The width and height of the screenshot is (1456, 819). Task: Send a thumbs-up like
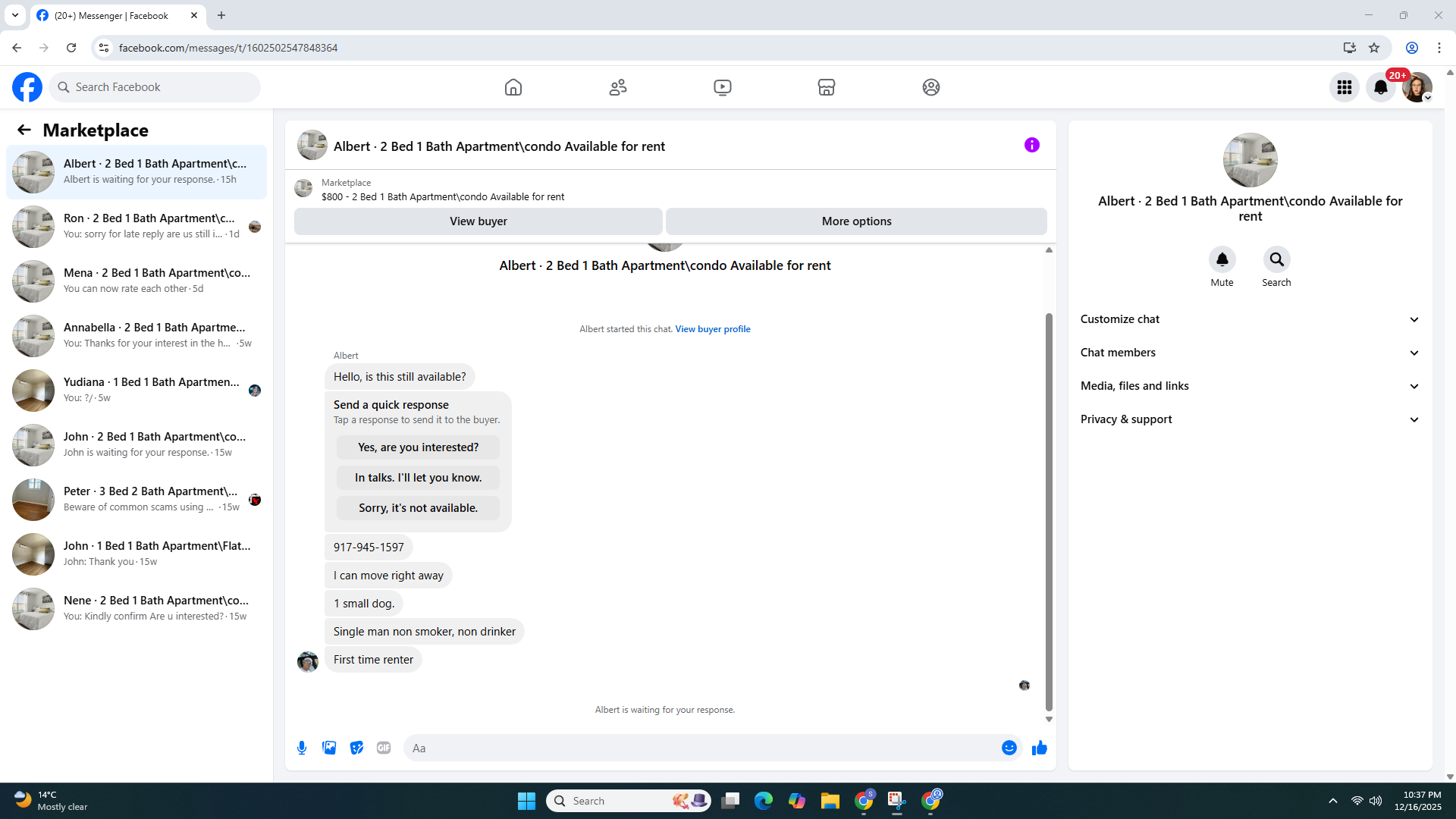click(1039, 748)
